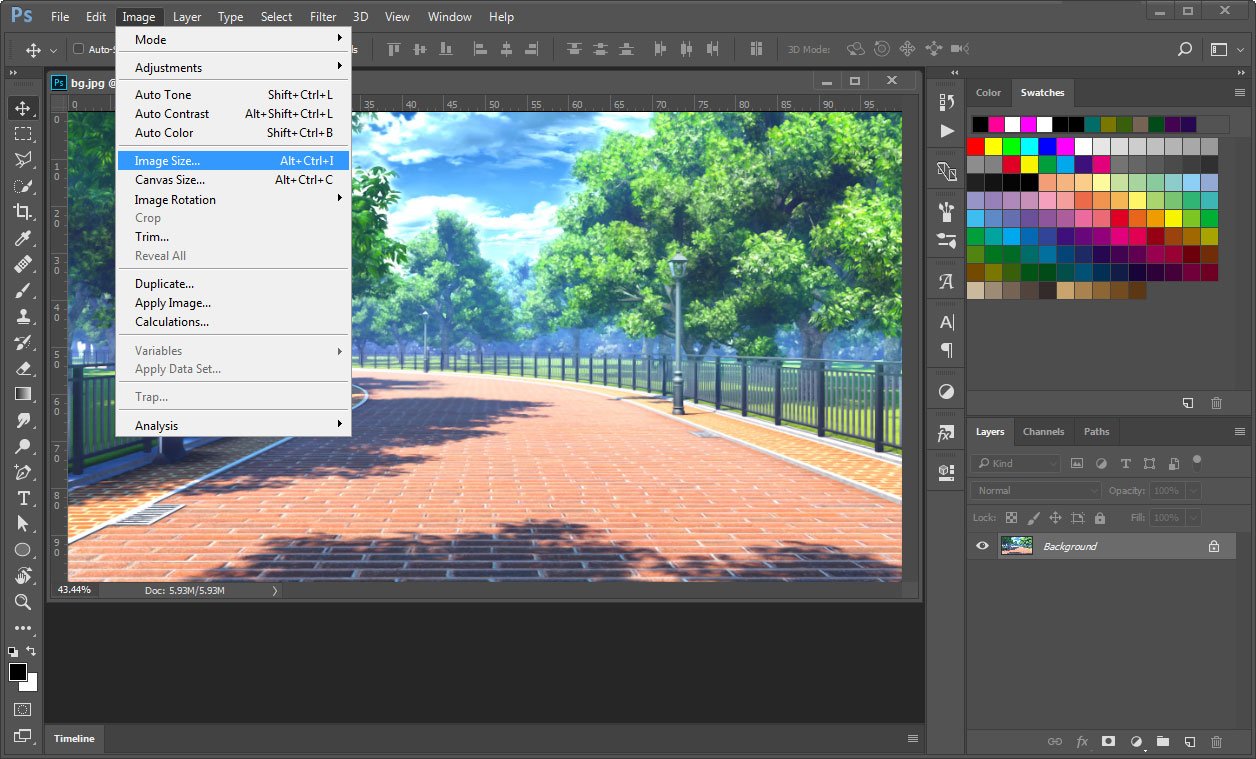Viewport: 1256px width, 759px height.
Task: Open the search magnifier in options bar
Action: point(1185,49)
